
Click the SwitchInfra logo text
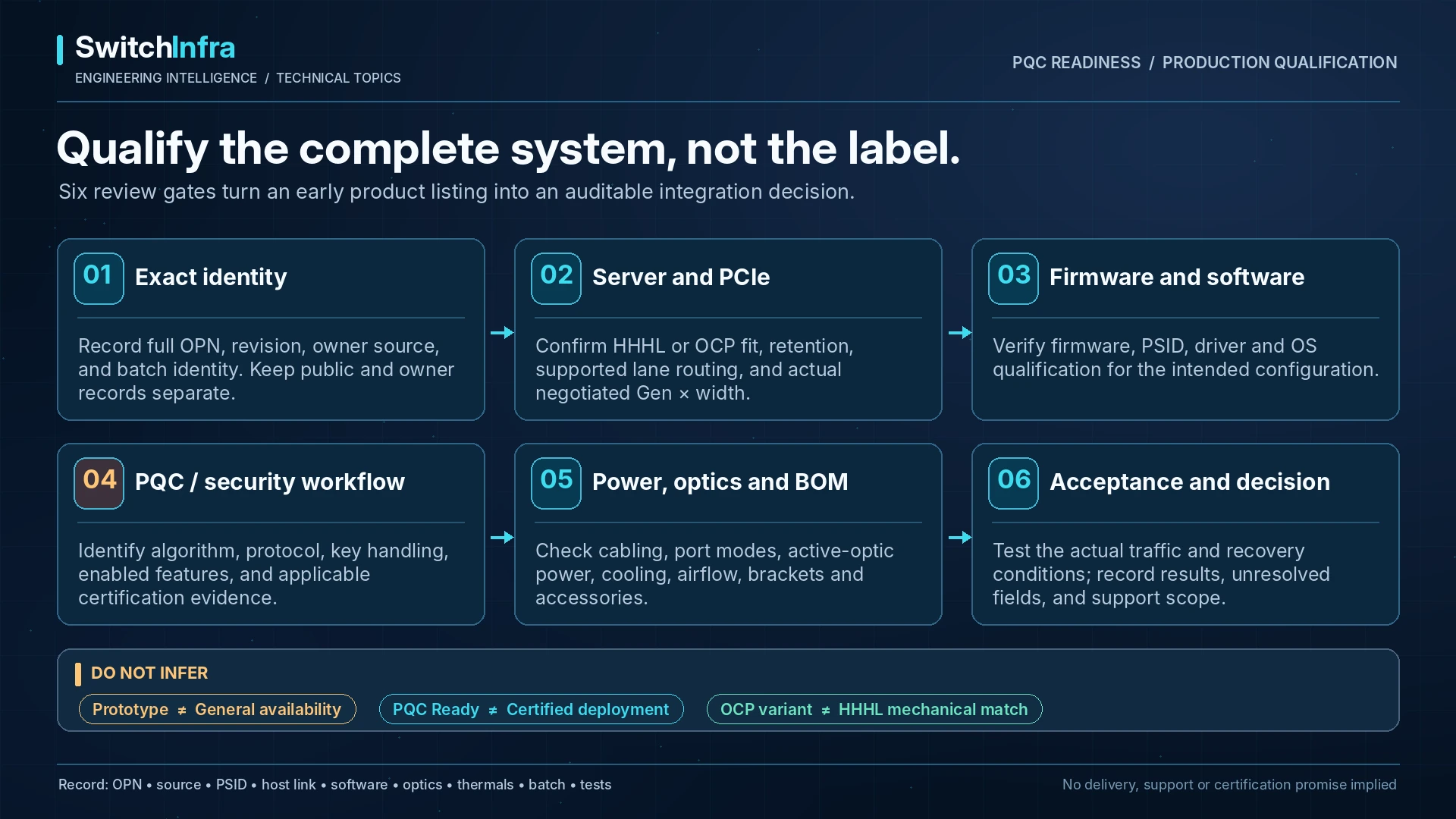click(x=155, y=48)
